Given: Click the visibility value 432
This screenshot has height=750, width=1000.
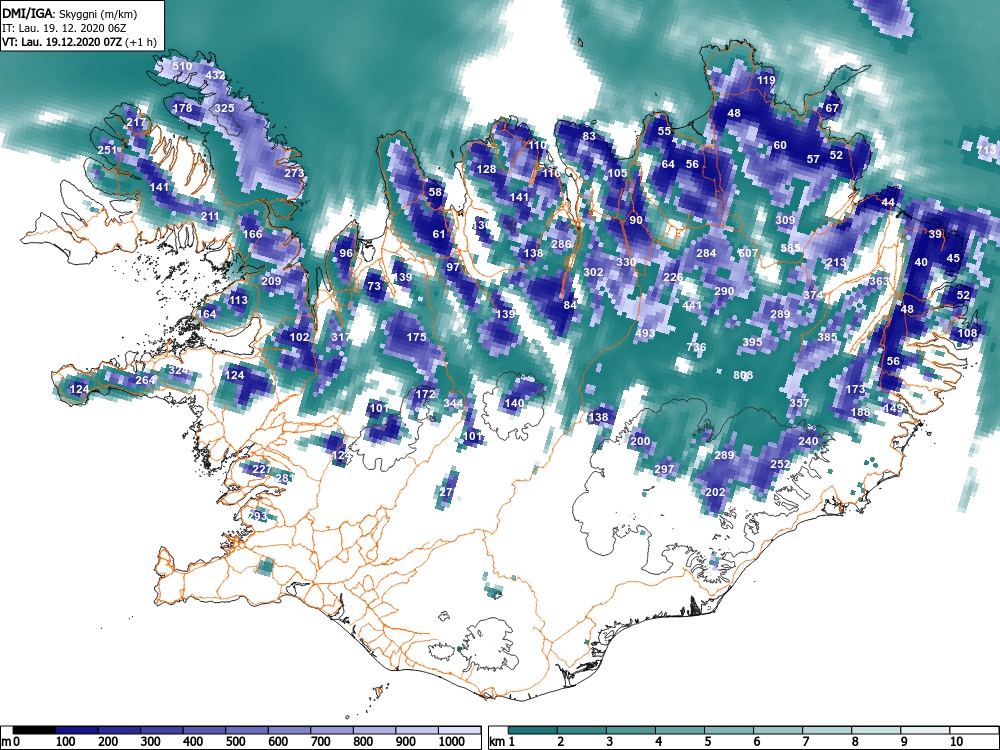Looking at the screenshot, I should (x=216, y=75).
